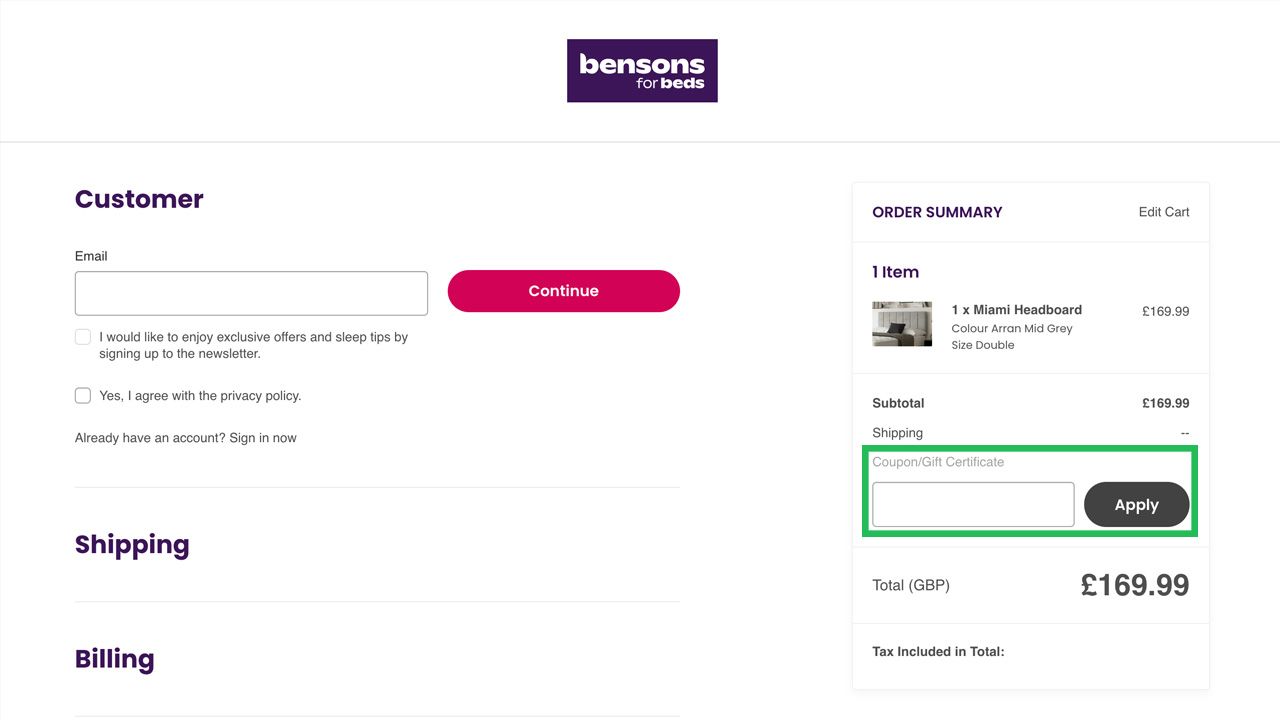Click the Bensons for Beds logo
Viewport: 1280px width, 720px height.
(642, 71)
